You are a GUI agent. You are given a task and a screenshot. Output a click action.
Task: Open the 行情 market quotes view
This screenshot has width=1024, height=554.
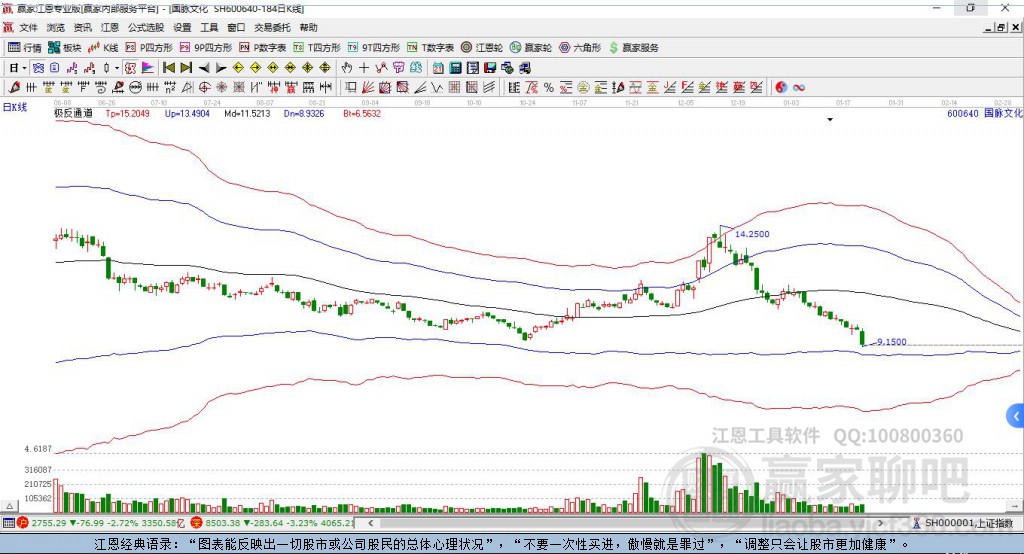(24, 48)
